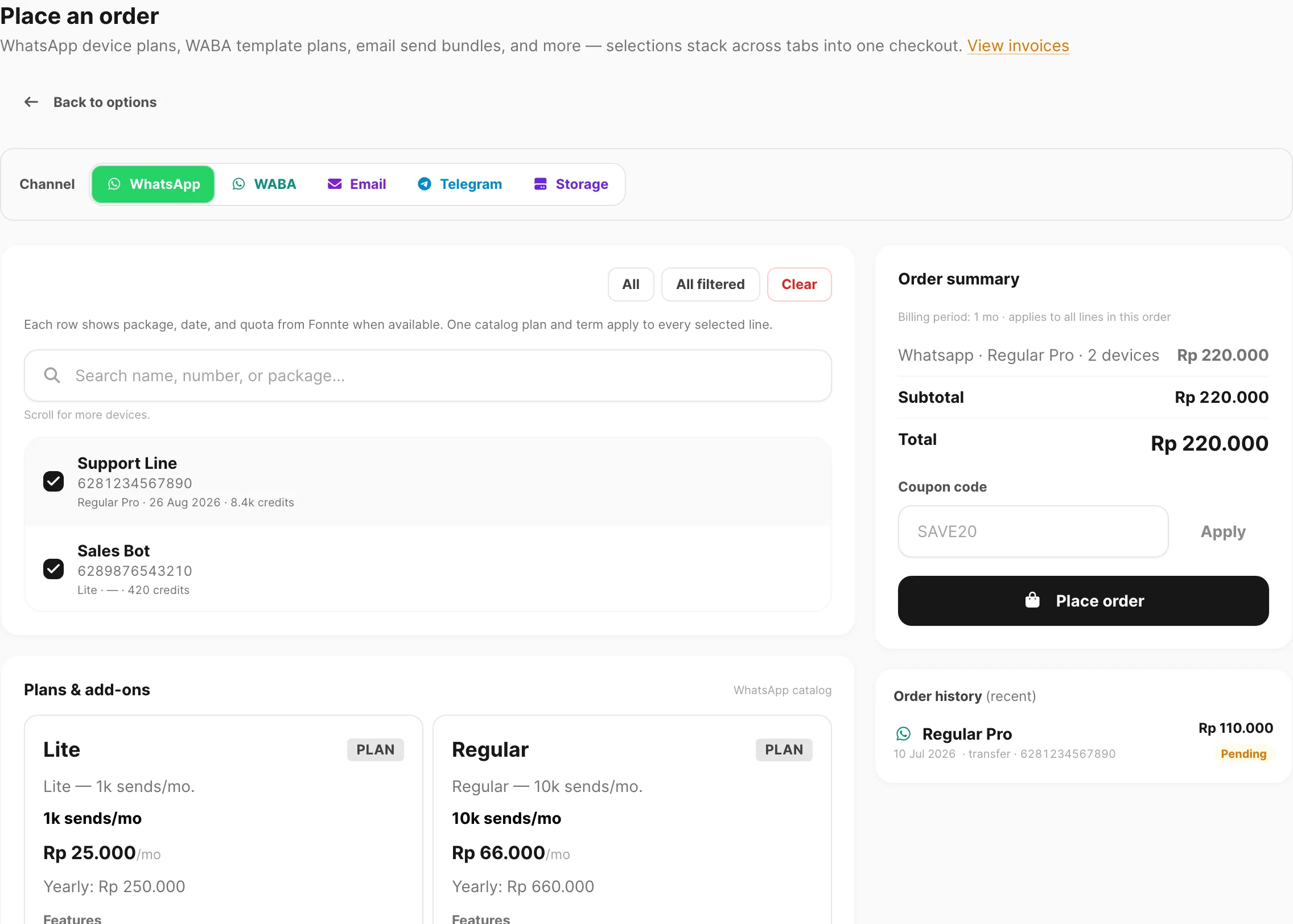Click number 6289876543210 under Sales Bot
The height and width of the screenshot is (924, 1293).
point(135,571)
